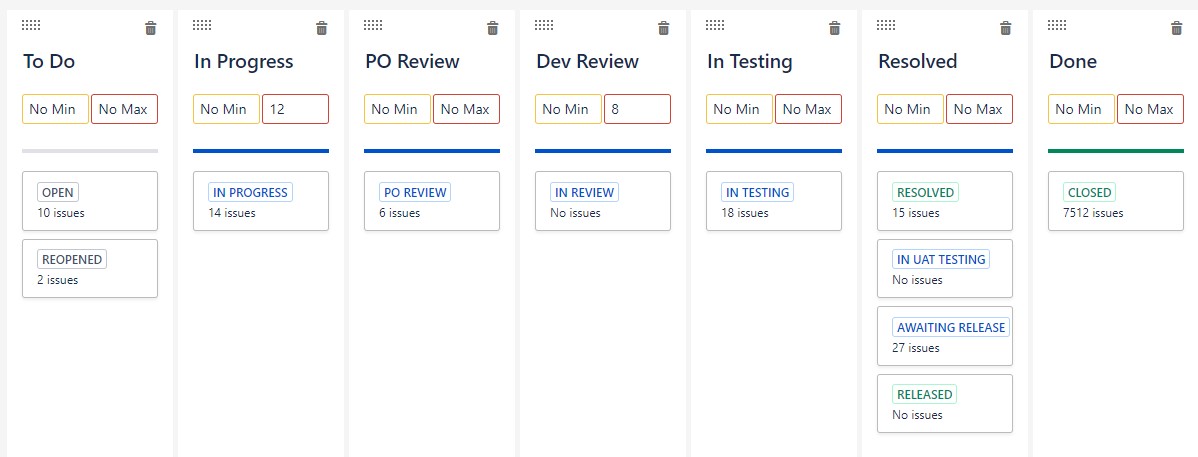The width and height of the screenshot is (1198, 457).
Task: Remove the Resolved column using trash icon
Action: [1006, 28]
